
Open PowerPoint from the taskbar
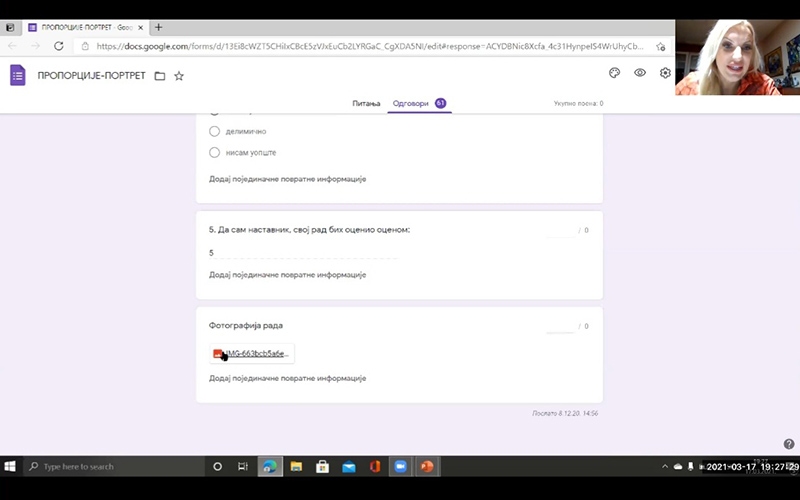(427, 466)
